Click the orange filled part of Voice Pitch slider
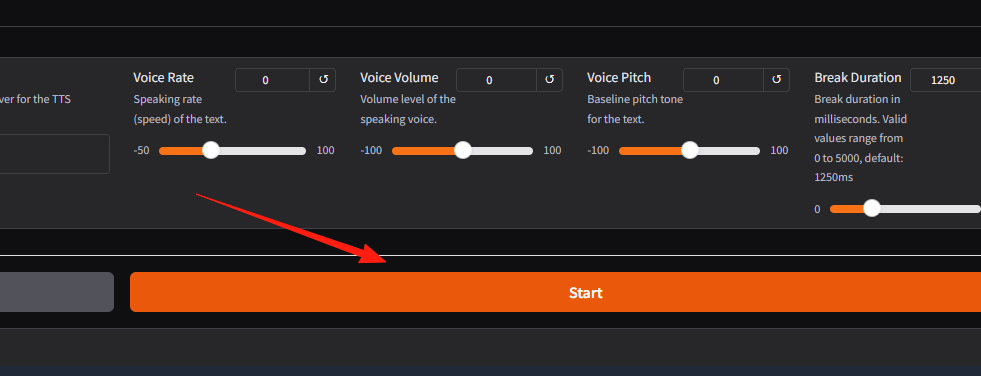 pos(650,151)
